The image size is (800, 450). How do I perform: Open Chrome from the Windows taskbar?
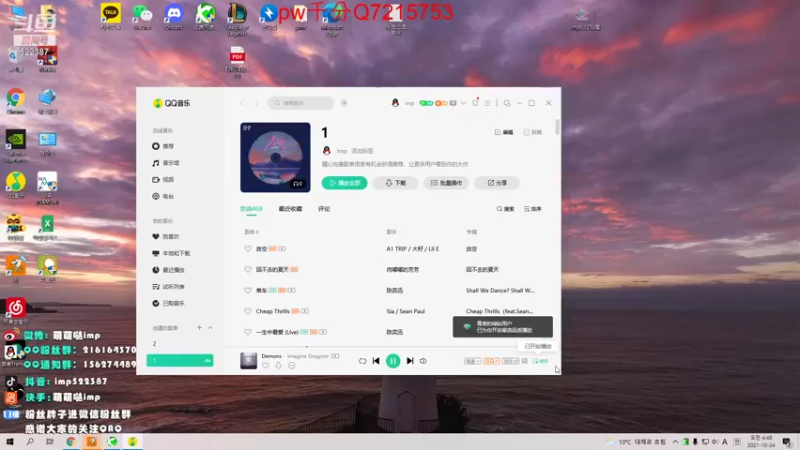71,442
